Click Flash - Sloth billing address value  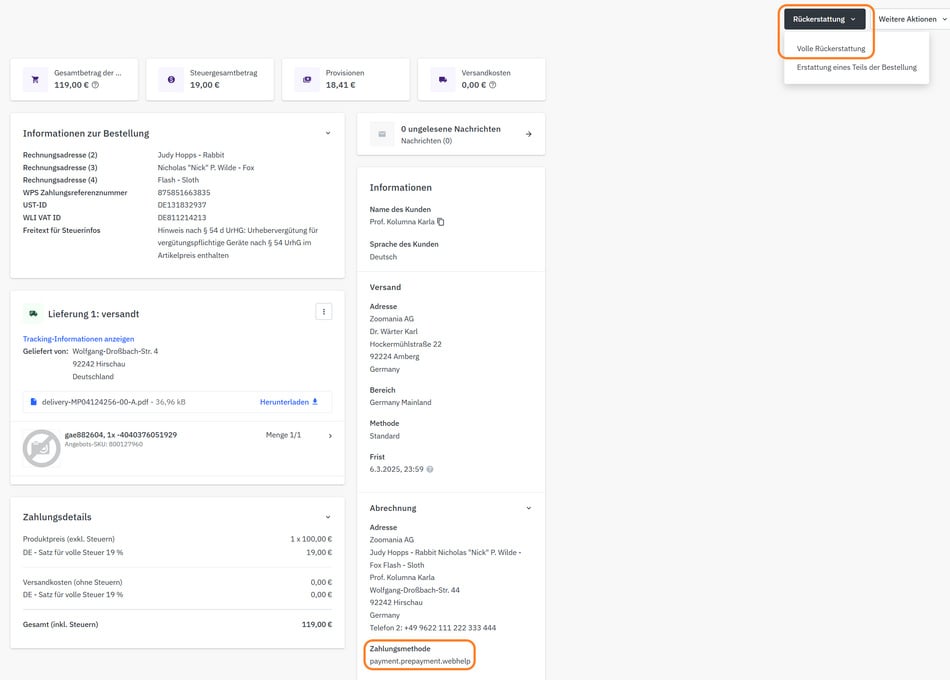click(178, 180)
